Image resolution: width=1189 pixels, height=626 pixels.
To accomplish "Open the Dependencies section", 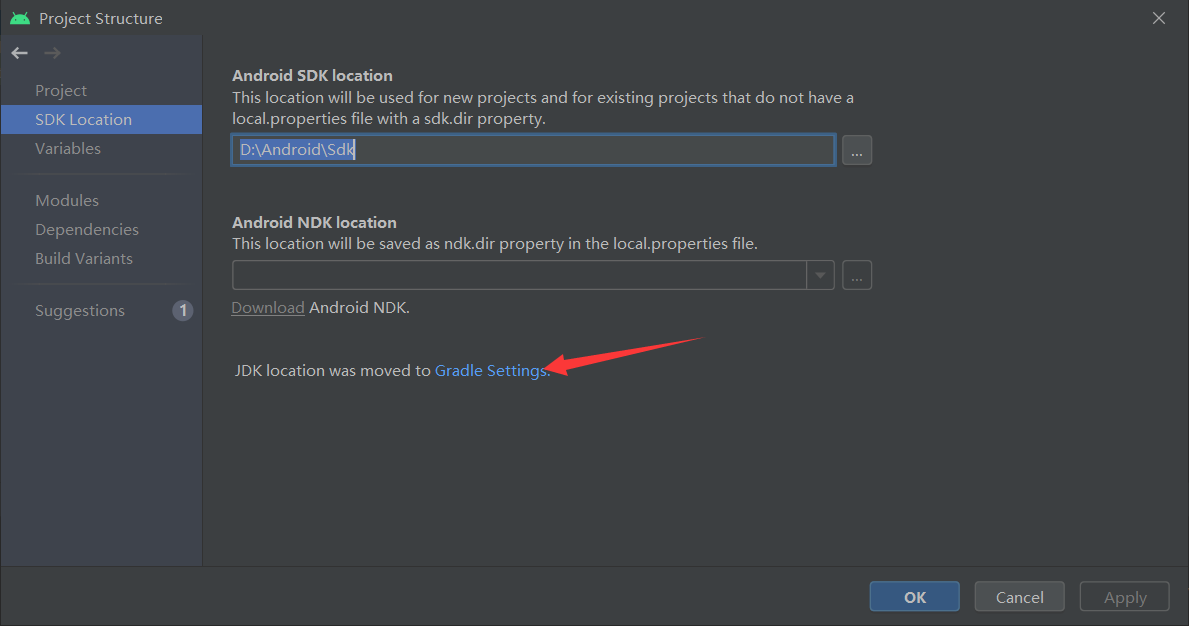I will pos(86,230).
